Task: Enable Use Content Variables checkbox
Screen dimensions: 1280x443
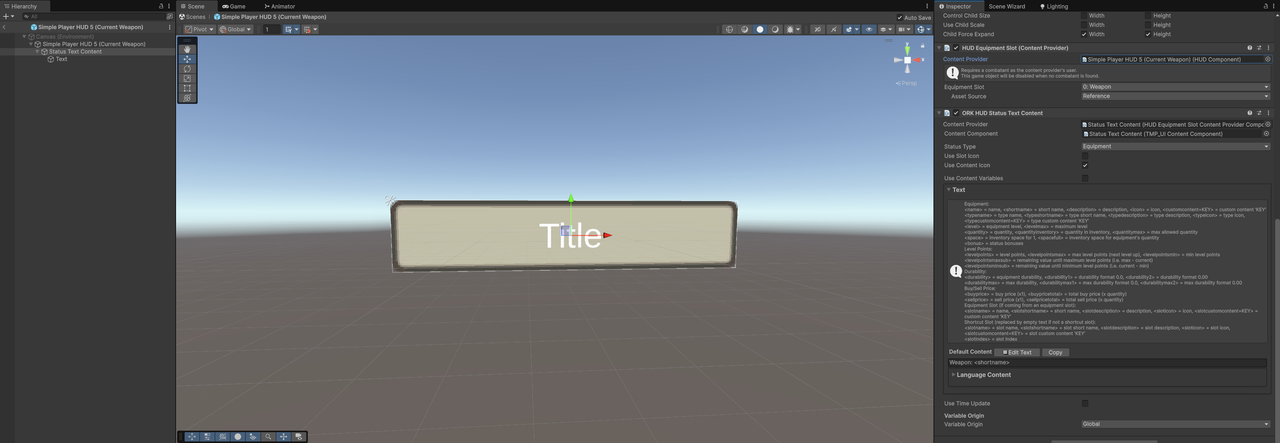Action: (1085, 178)
